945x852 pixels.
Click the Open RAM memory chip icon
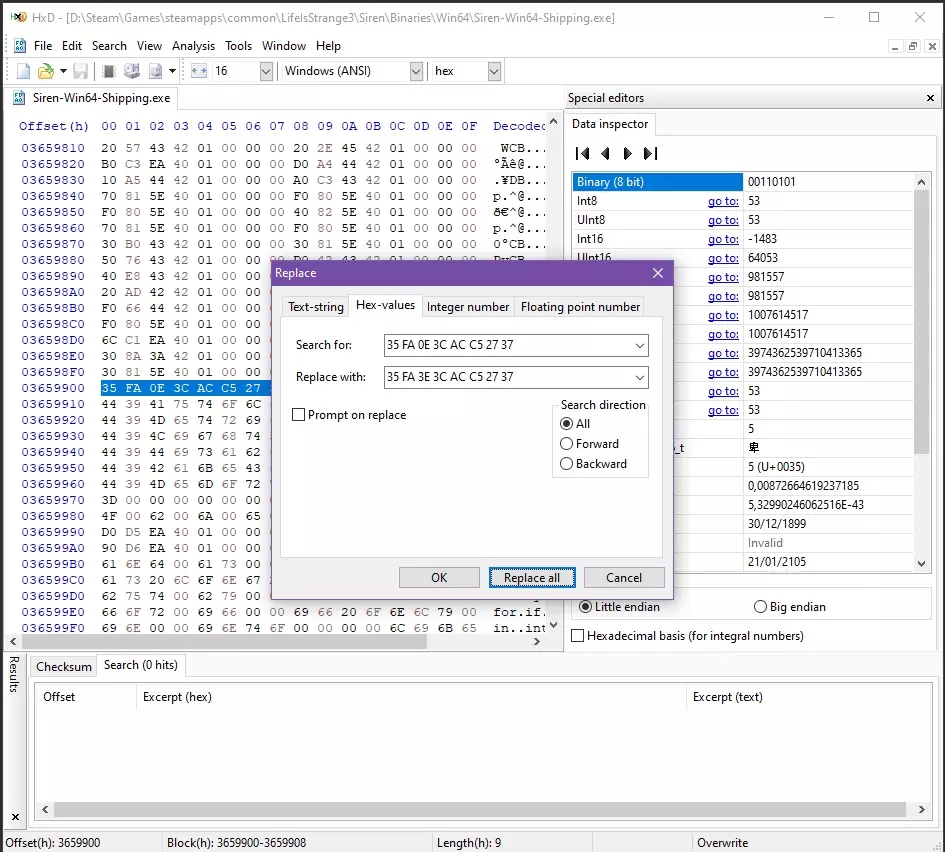109,71
